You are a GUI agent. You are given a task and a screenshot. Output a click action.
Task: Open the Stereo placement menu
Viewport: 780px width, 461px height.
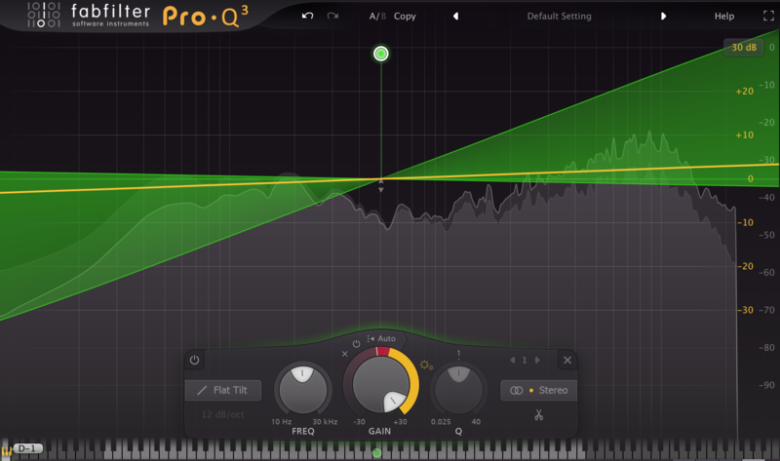[539, 390]
